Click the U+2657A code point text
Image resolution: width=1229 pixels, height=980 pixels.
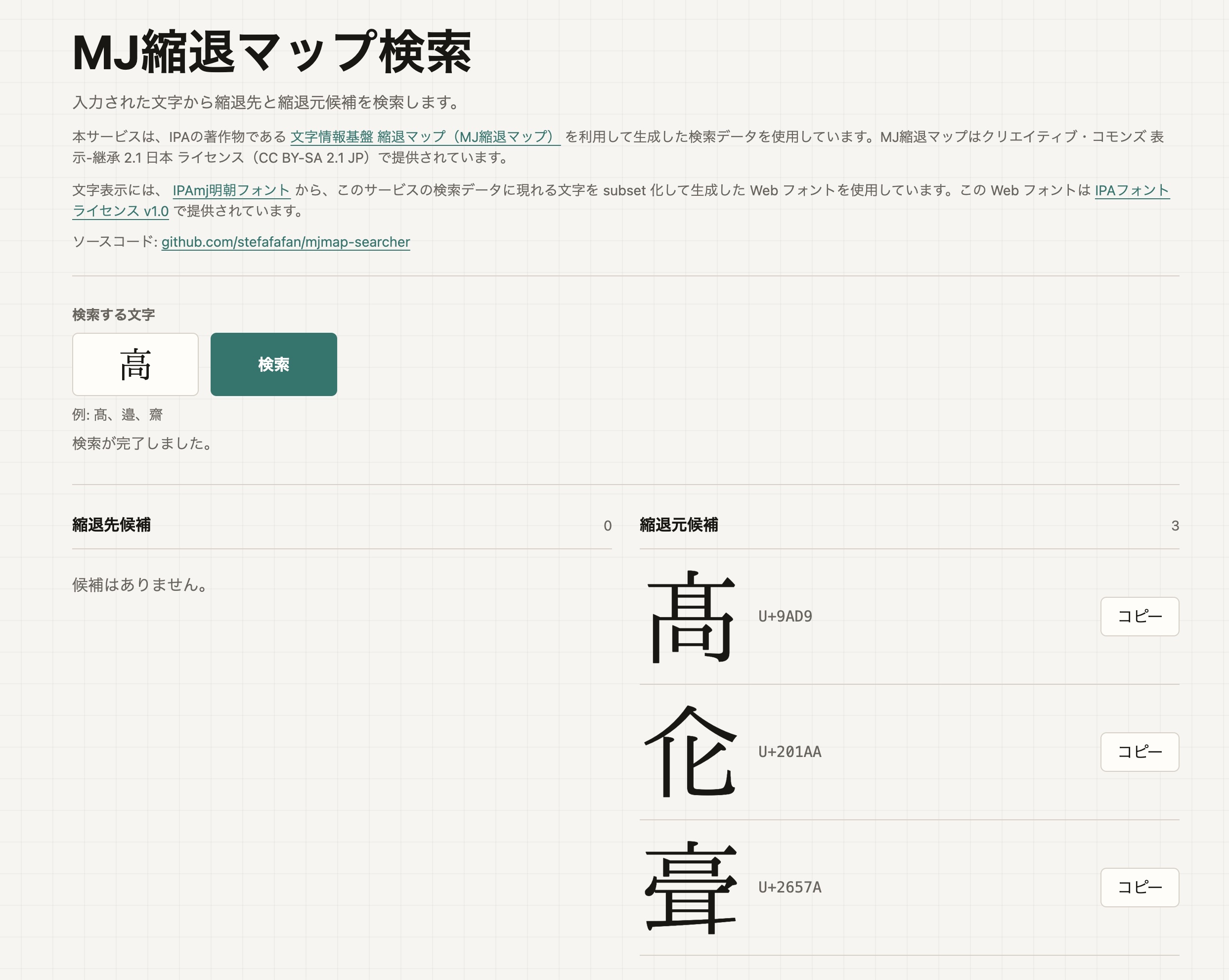790,887
